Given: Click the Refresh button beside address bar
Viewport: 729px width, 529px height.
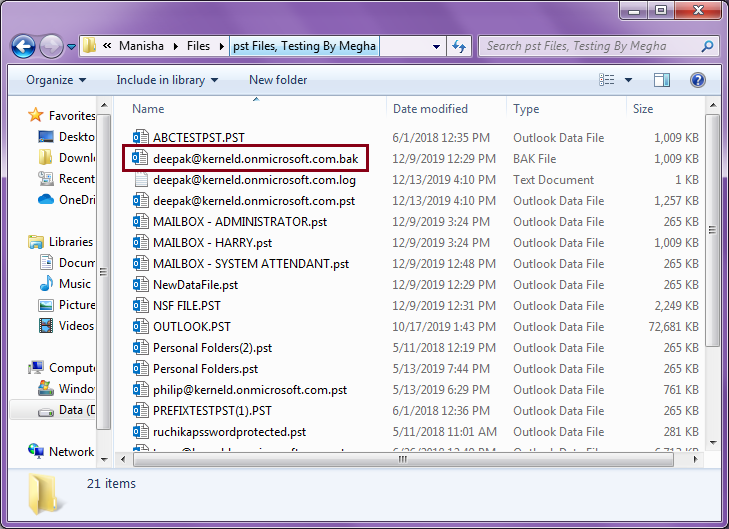Looking at the screenshot, I should 459,46.
